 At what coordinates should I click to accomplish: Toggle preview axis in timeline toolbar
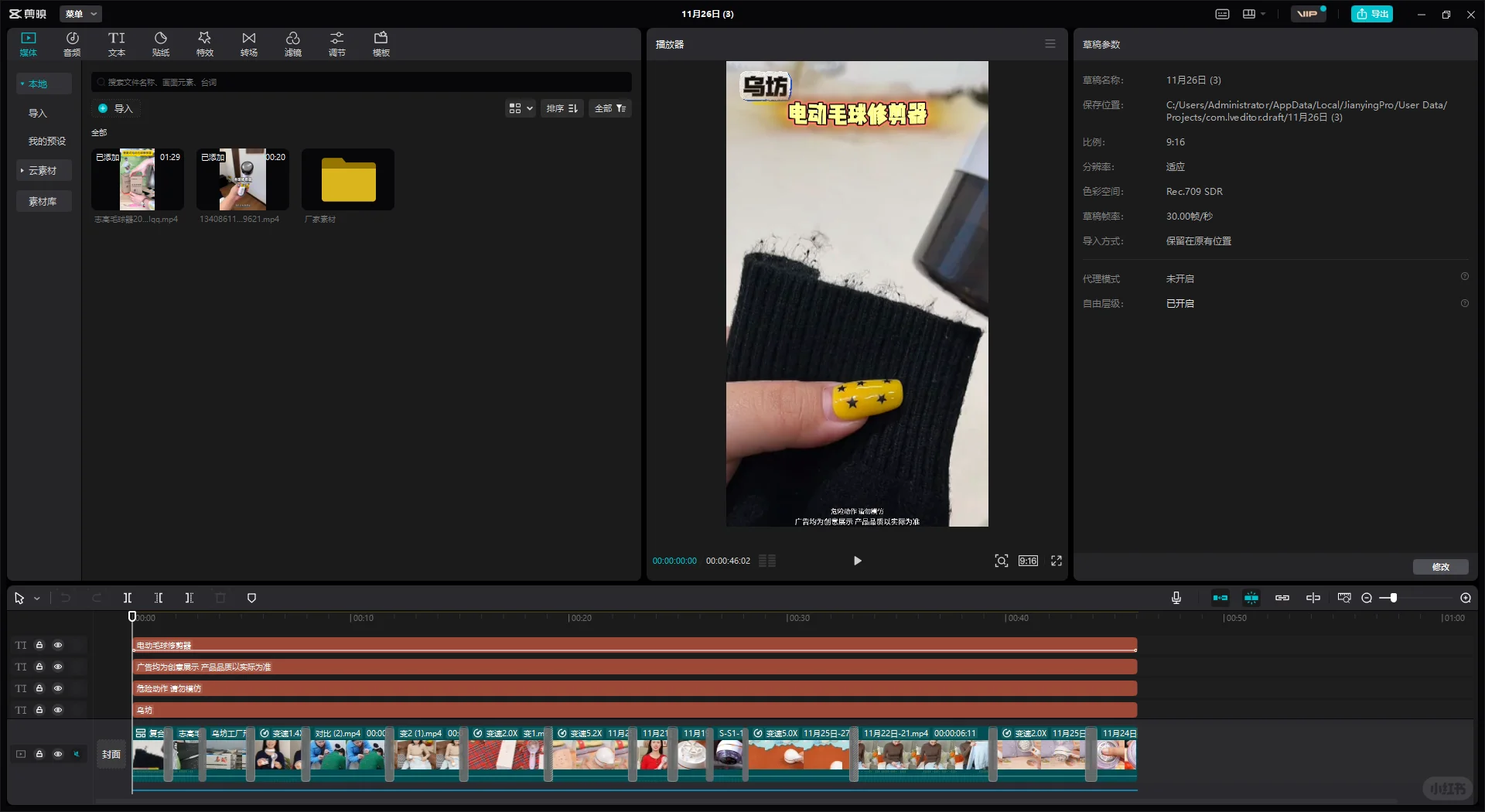pyautogui.click(x=1313, y=598)
